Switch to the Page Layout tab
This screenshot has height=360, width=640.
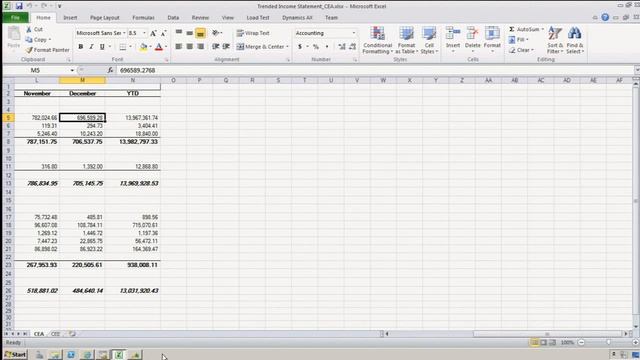click(x=105, y=18)
